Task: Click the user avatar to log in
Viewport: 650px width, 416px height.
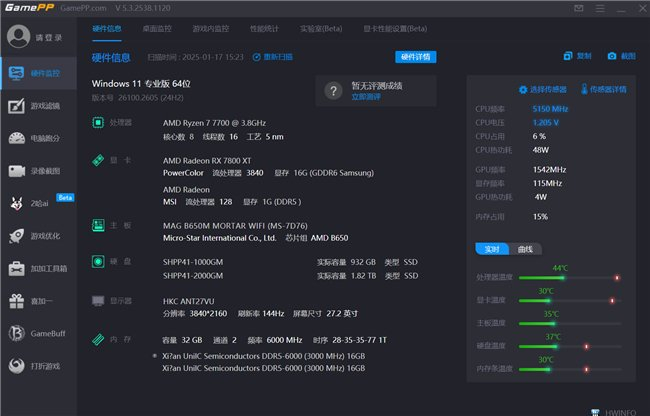Action: pos(18,36)
